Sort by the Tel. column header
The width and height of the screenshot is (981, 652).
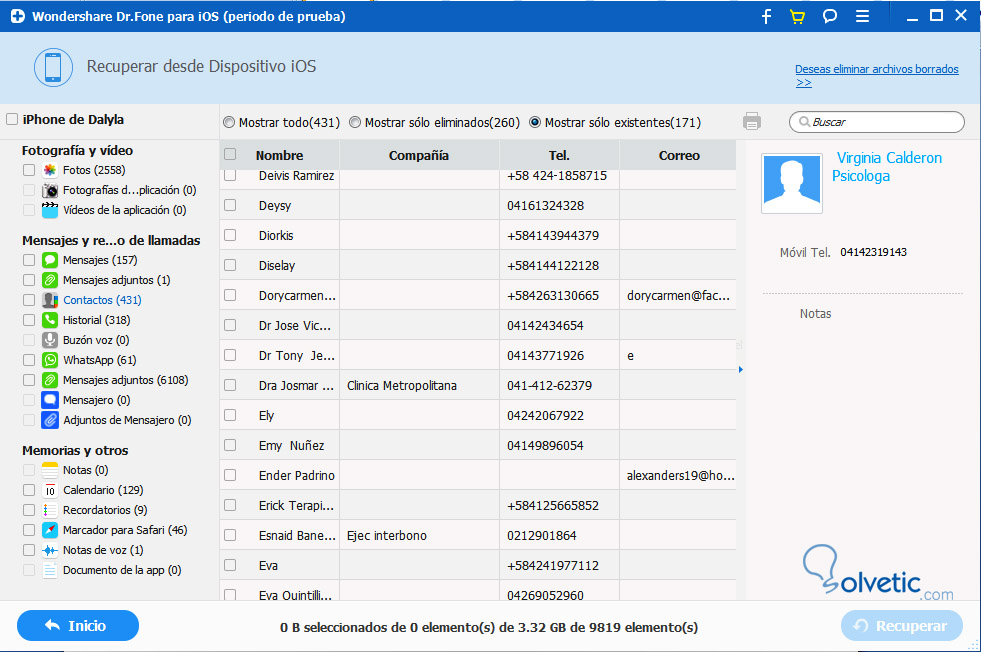[559, 155]
